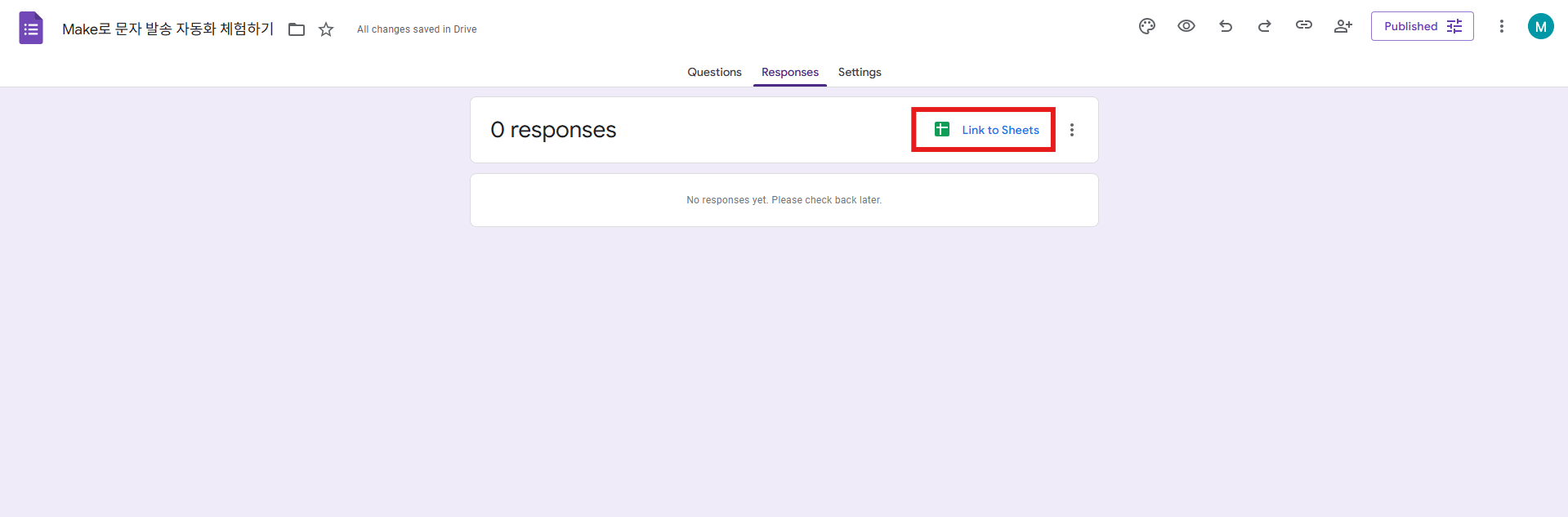Click the form title text
The image size is (1568, 517).
pyautogui.click(x=168, y=29)
